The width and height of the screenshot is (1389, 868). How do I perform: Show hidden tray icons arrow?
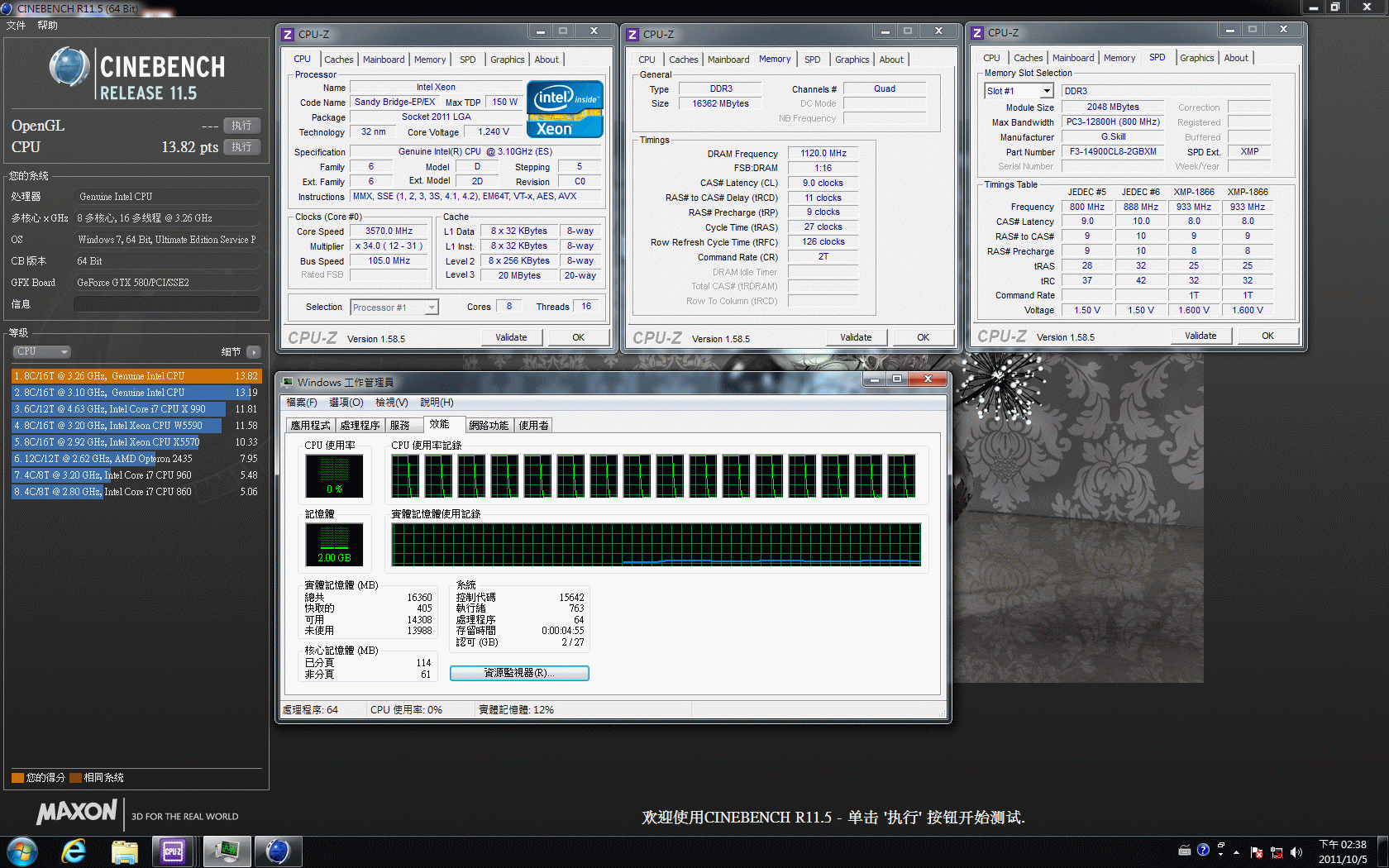(1237, 852)
